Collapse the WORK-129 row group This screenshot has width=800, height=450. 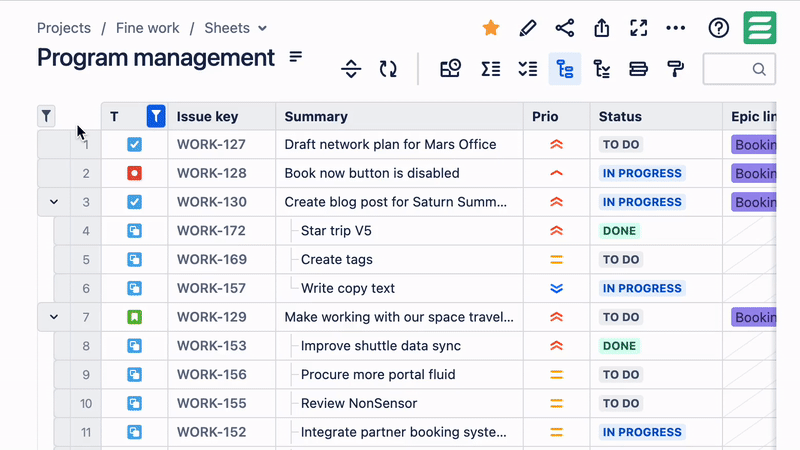tap(54, 317)
